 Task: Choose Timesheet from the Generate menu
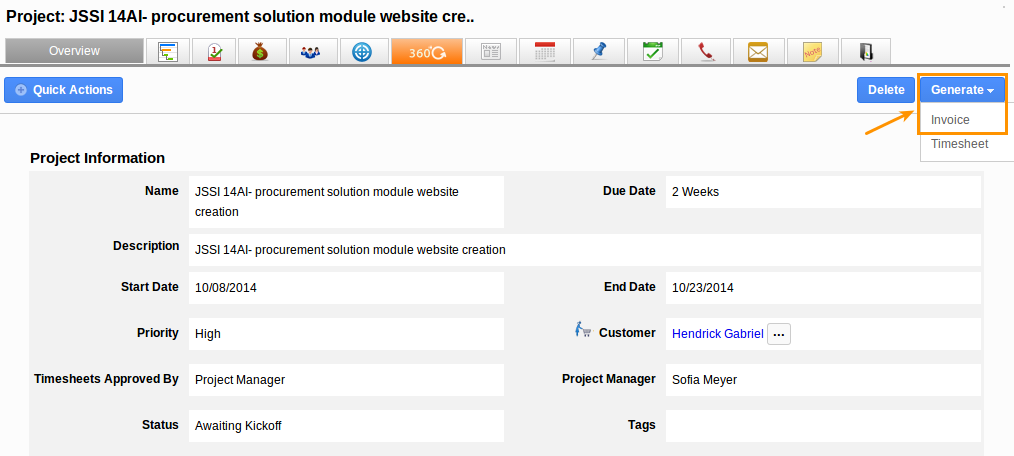click(x=959, y=144)
